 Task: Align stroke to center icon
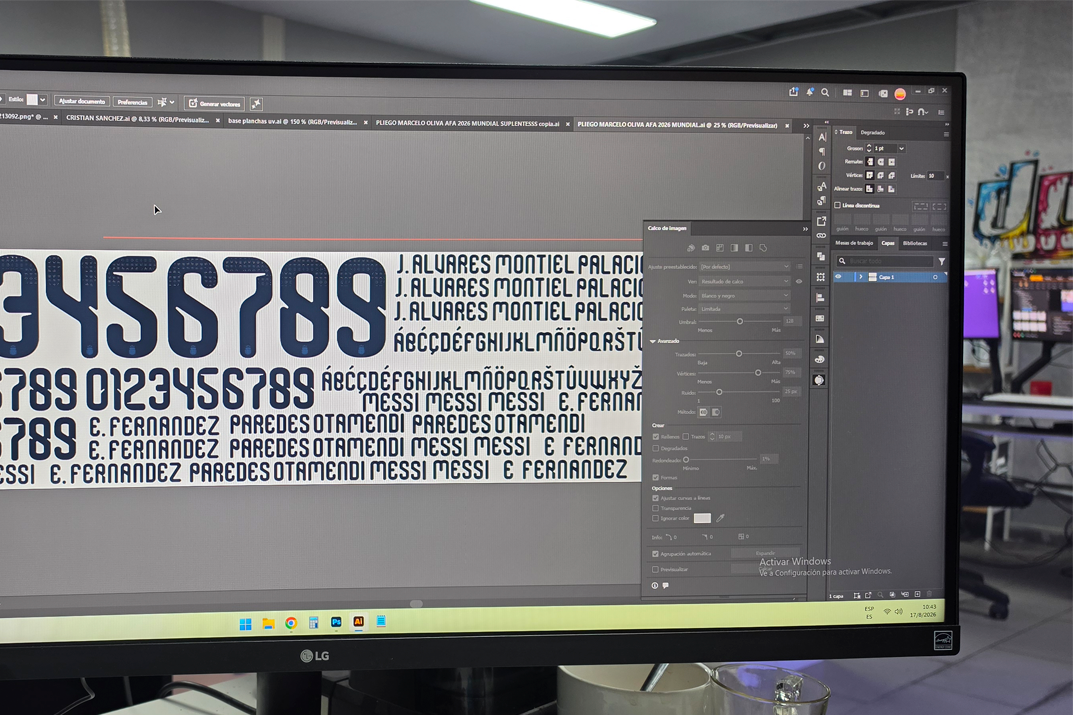coord(869,189)
